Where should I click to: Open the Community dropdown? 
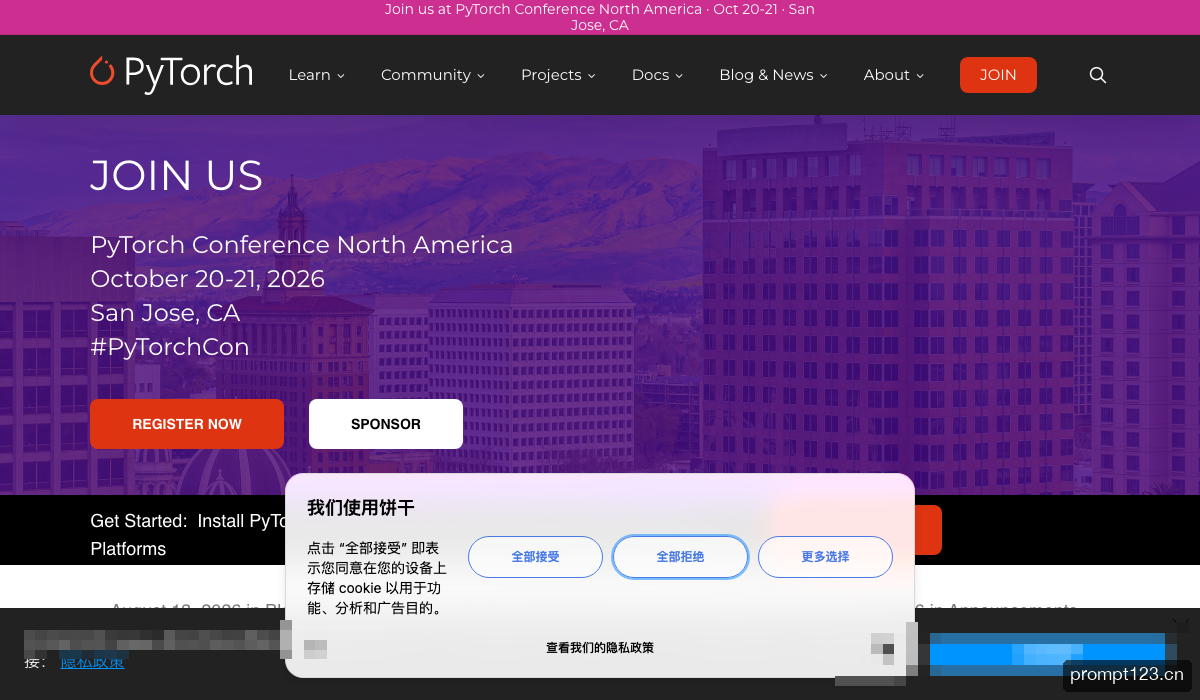(x=433, y=75)
